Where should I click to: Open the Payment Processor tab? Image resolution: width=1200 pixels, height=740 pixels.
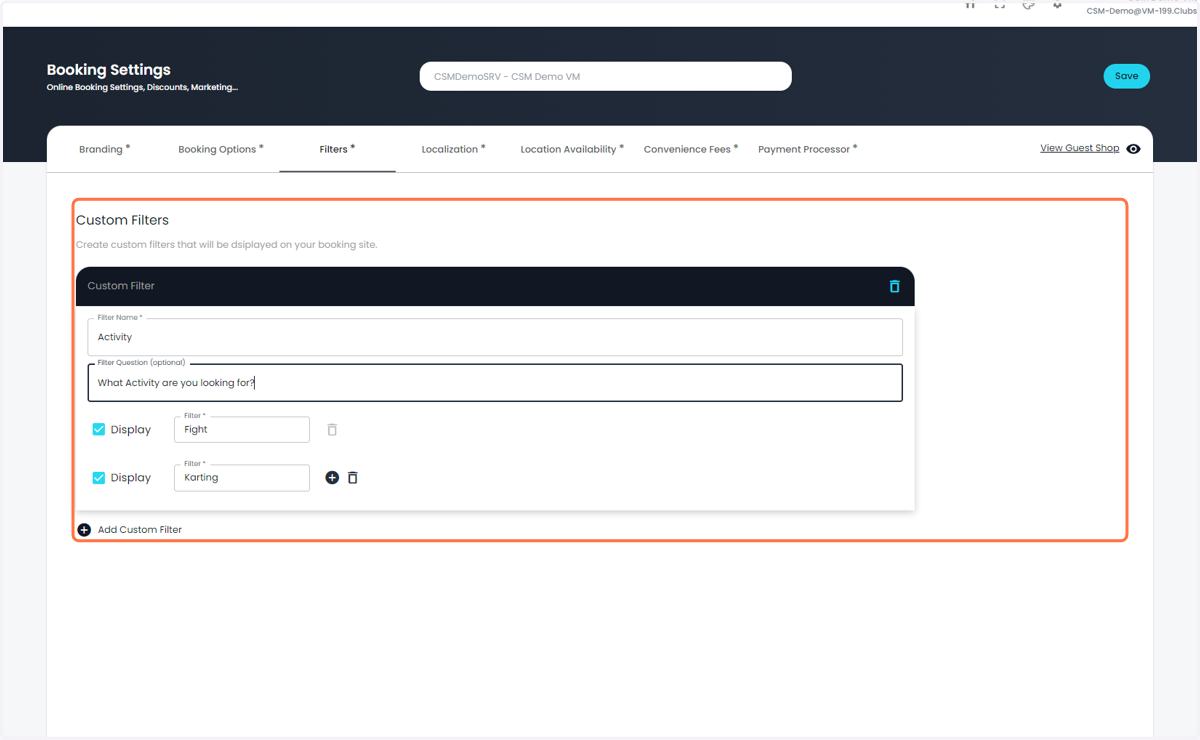(807, 149)
